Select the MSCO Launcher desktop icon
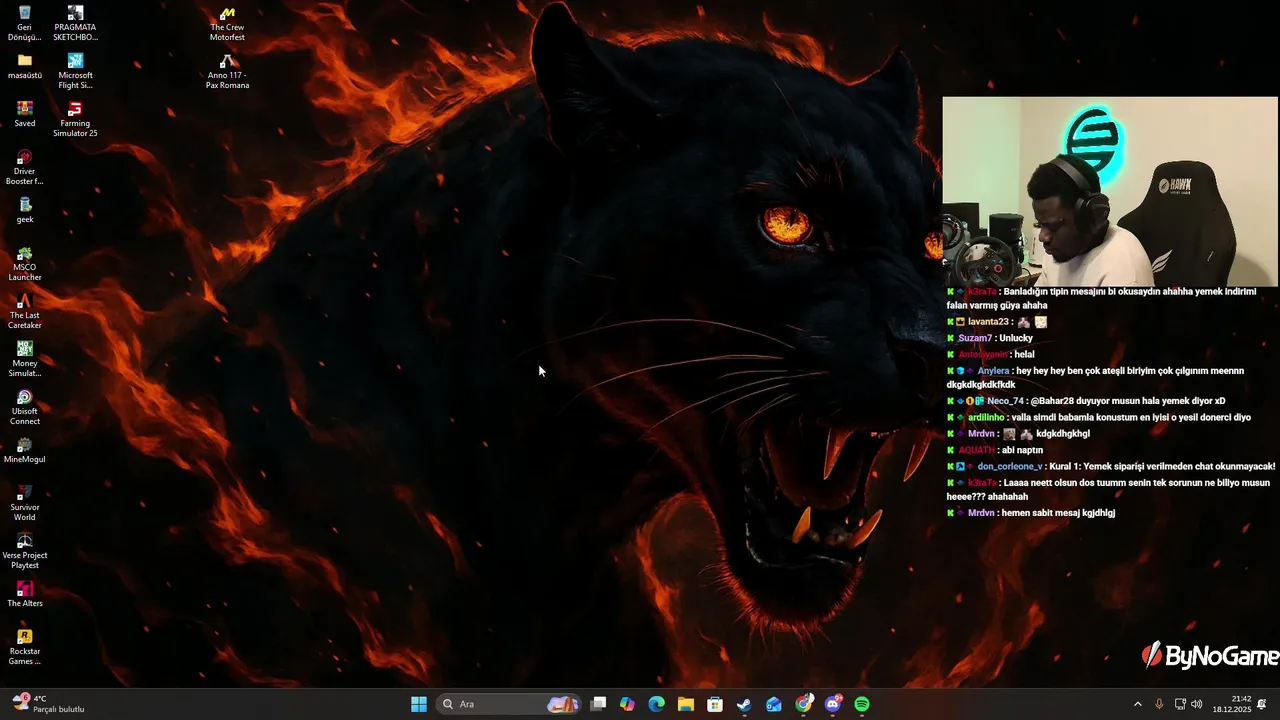This screenshot has width=1280, height=720. click(x=25, y=263)
